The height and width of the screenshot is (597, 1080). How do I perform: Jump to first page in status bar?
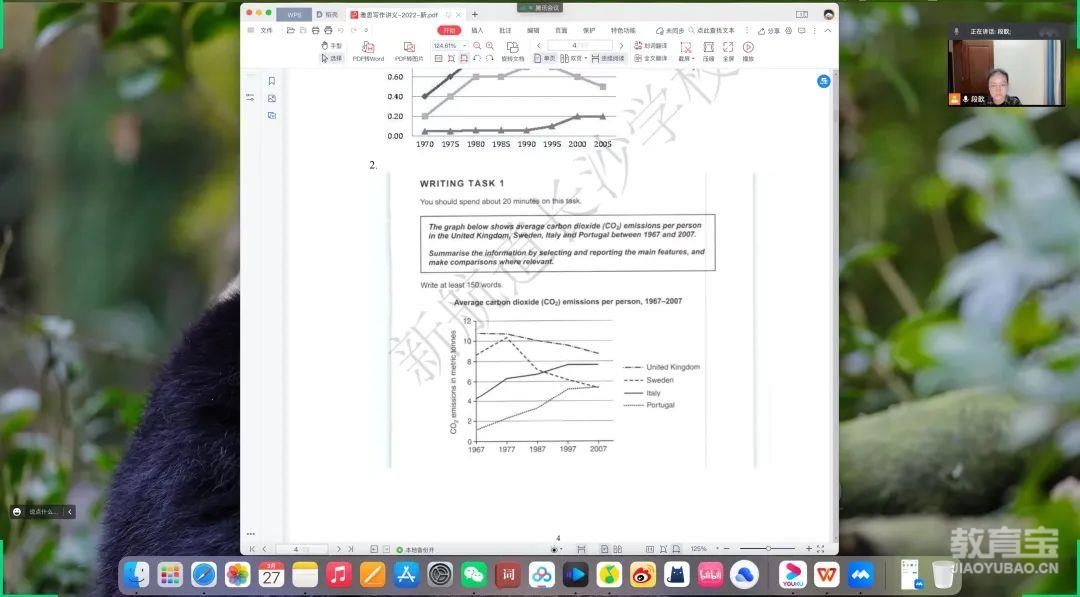(x=252, y=549)
